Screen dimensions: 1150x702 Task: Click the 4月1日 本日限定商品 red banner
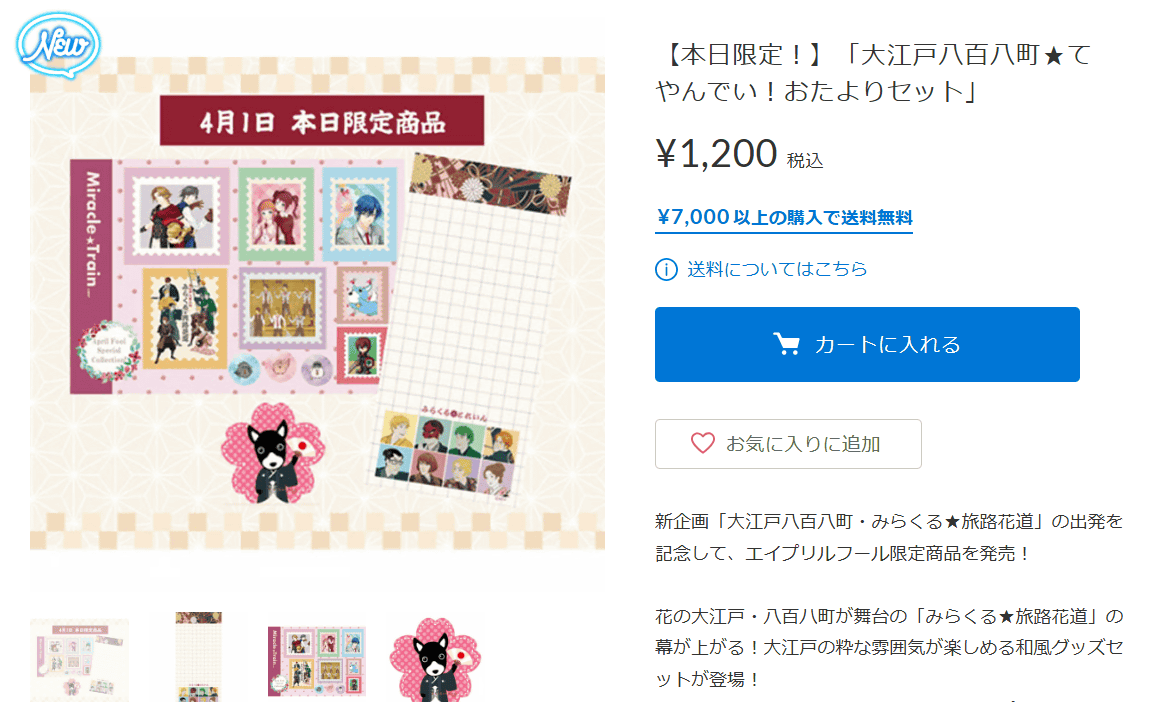[x=322, y=120]
